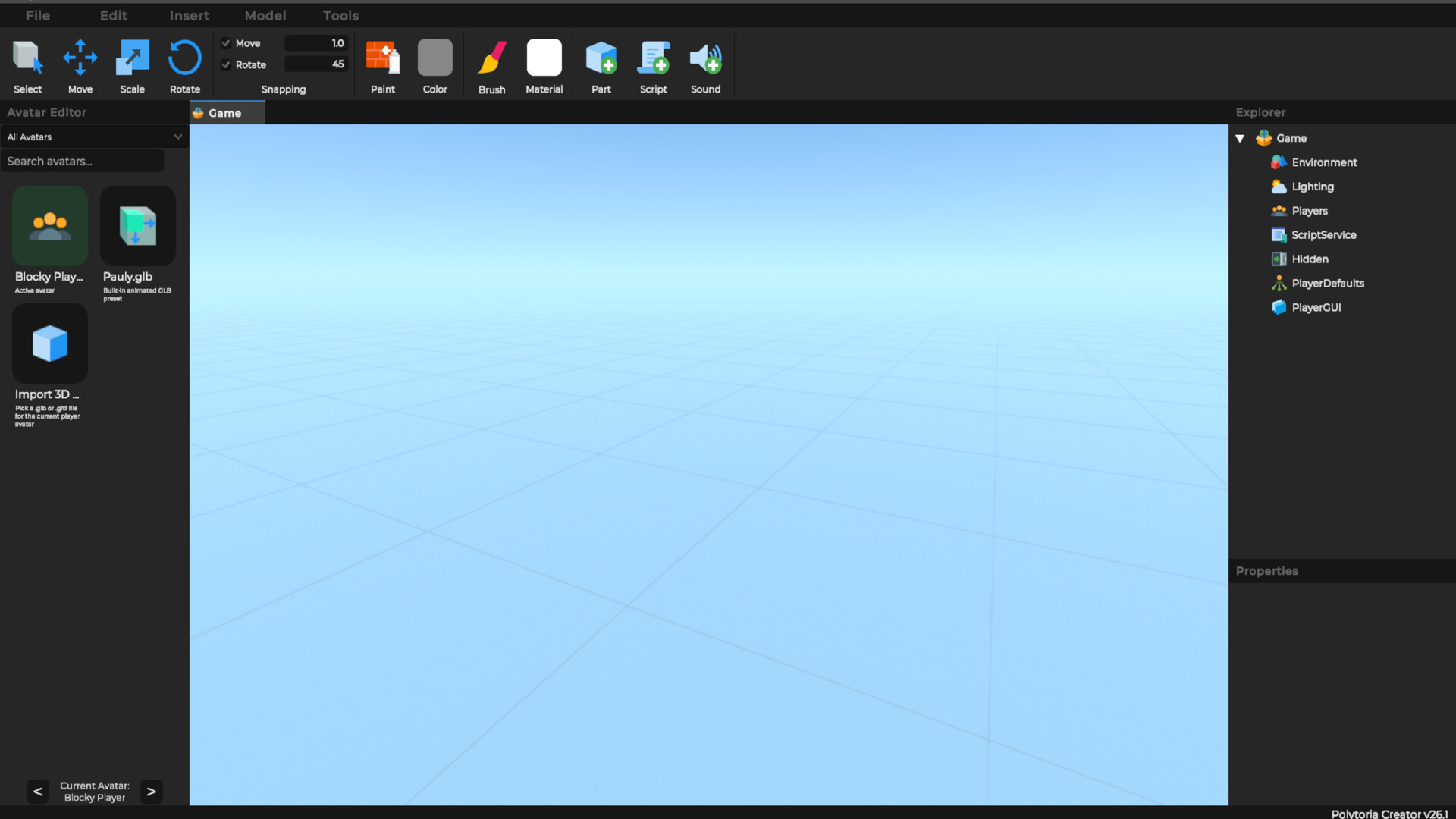Select the Brush tool
The width and height of the screenshot is (1456, 819).
[491, 58]
